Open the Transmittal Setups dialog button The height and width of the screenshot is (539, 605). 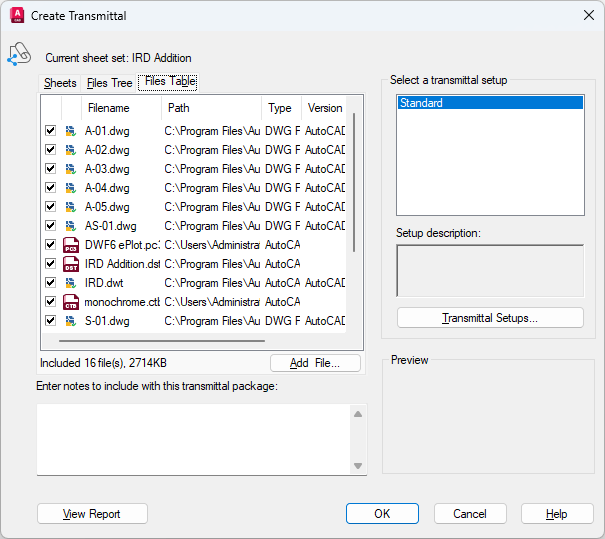(490, 318)
